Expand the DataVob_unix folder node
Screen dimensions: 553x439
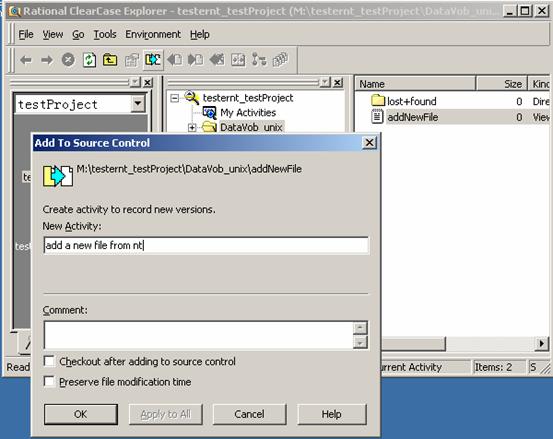click(192, 128)
